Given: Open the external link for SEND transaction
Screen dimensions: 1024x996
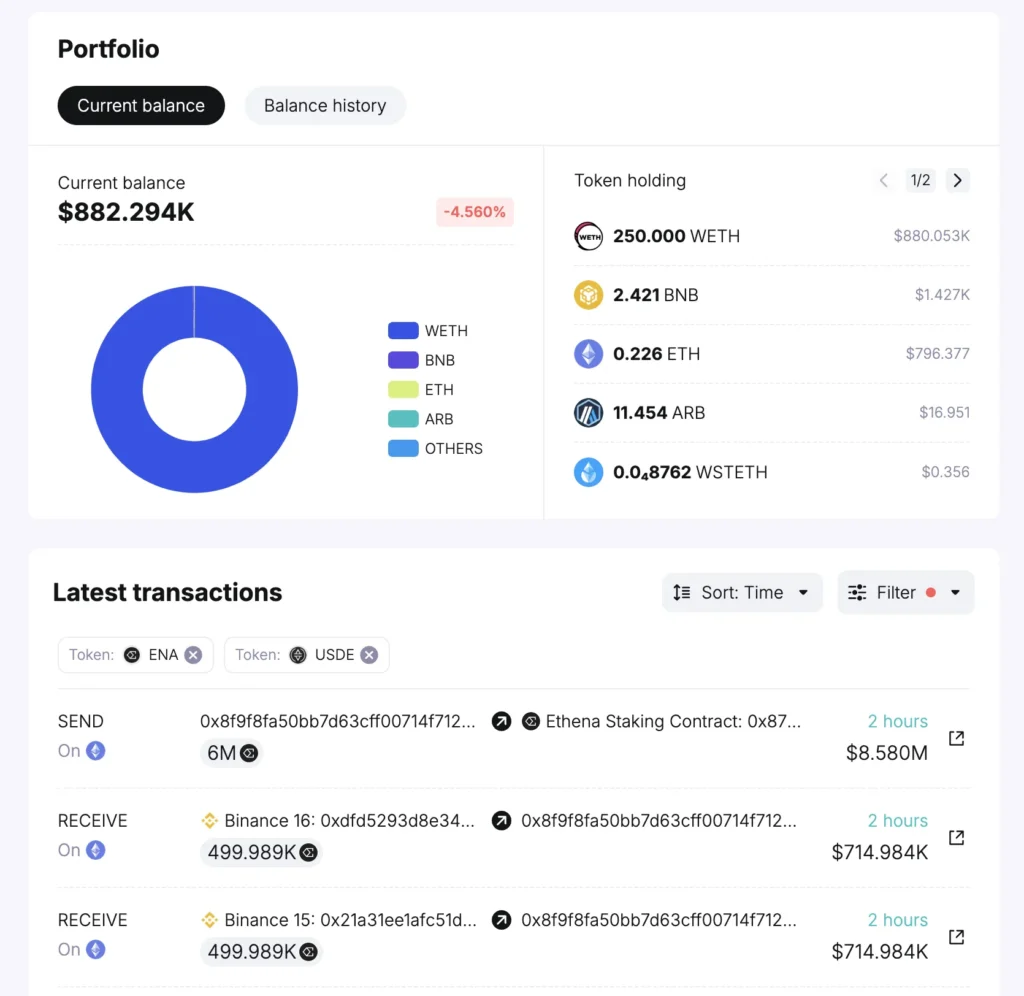Looking at the screenshot, I should pyautogui.click(x=956, y=738).
